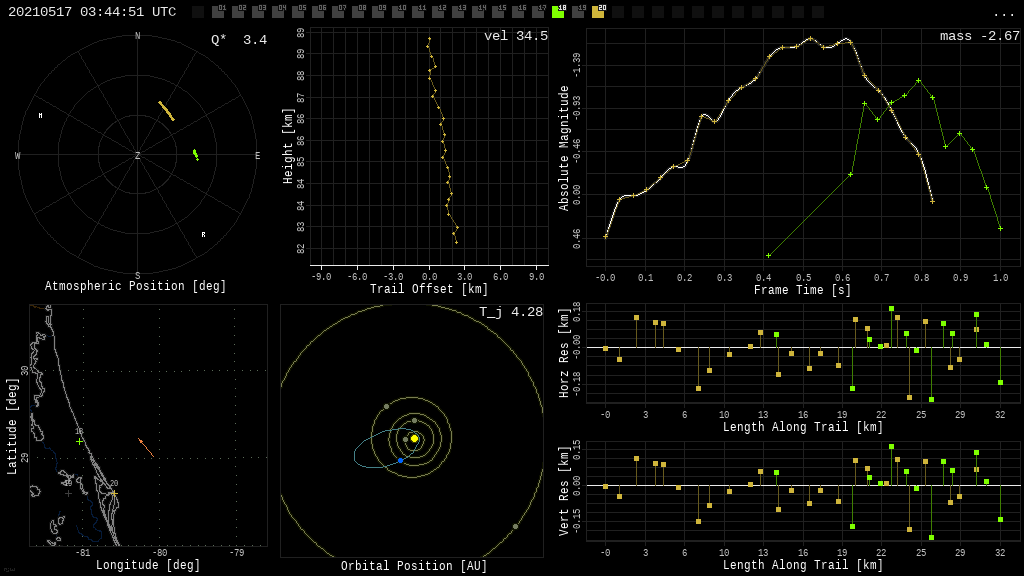Click the UTC timestamp in the header
Screen dimensions: 1024x576
92,12
